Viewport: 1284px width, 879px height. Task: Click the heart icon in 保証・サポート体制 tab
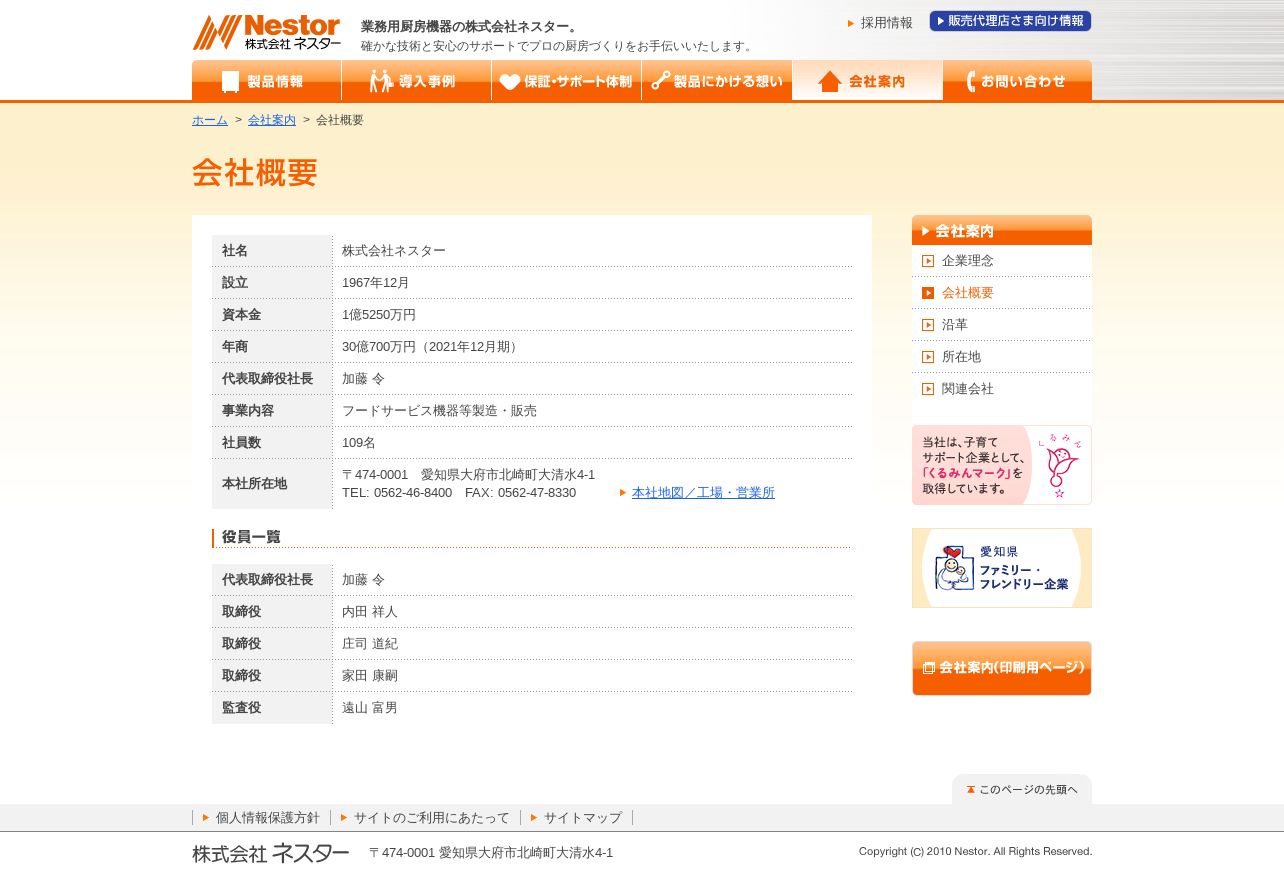click(x=510, y=82)
